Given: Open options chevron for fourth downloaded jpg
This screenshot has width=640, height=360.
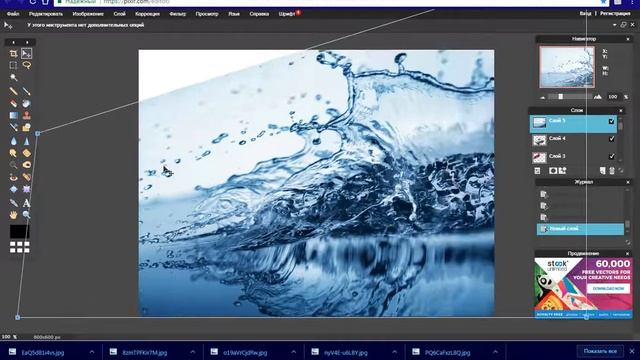Looking at the screenshot, I should pyautogui.click(x=394, y=352).
